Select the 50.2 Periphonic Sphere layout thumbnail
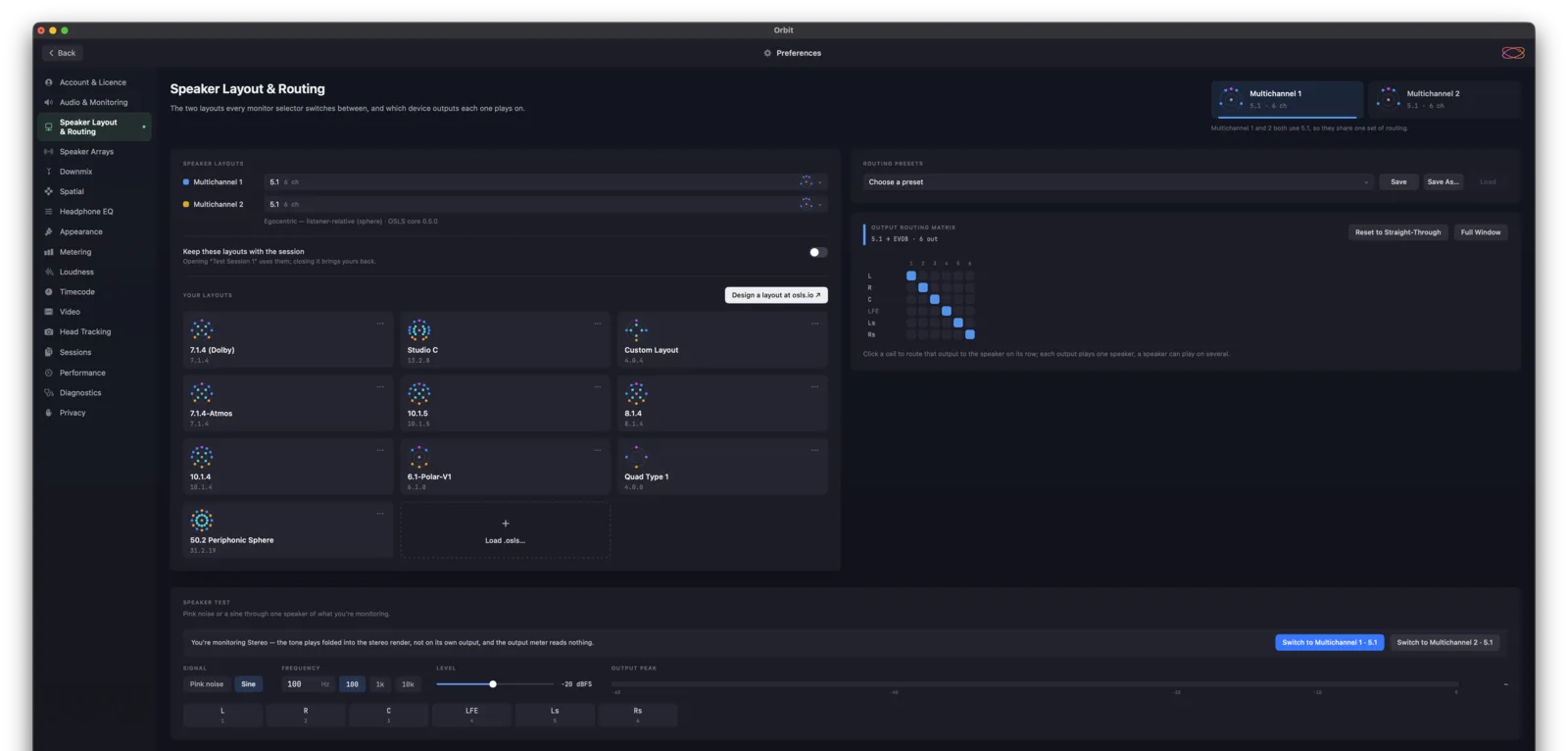Screen dimensions: 1568x751 202,520
